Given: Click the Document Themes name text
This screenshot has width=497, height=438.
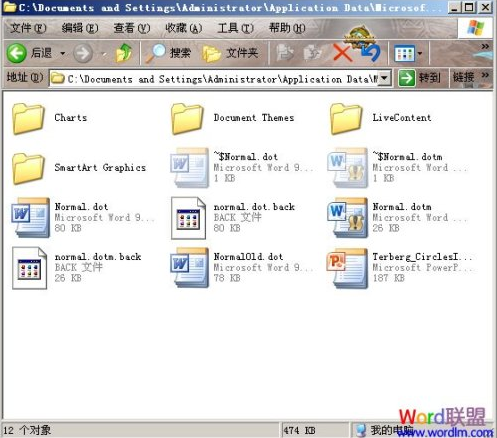Looking at the screenshot, I should [254, 118].
